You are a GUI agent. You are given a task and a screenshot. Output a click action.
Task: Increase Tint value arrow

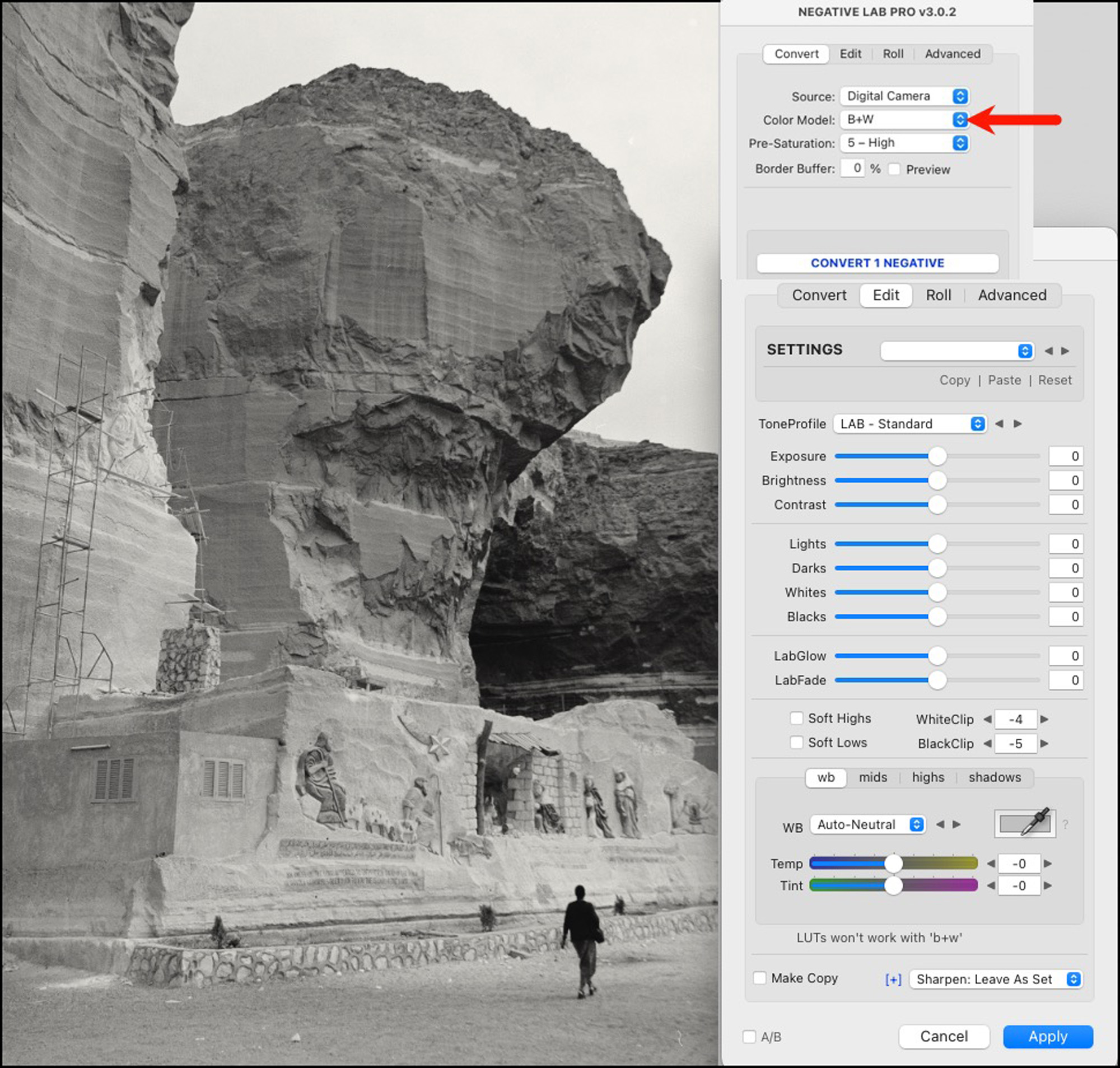1048,886
